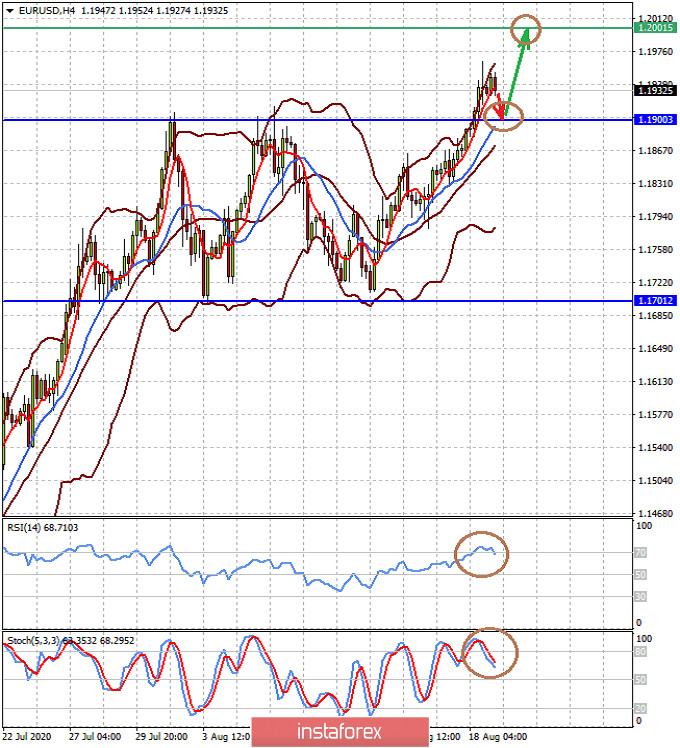Viewport: 680px width, 748px height.
Task: Click the red downward arrow near 1.19003
Action: [x=499, y=106]
